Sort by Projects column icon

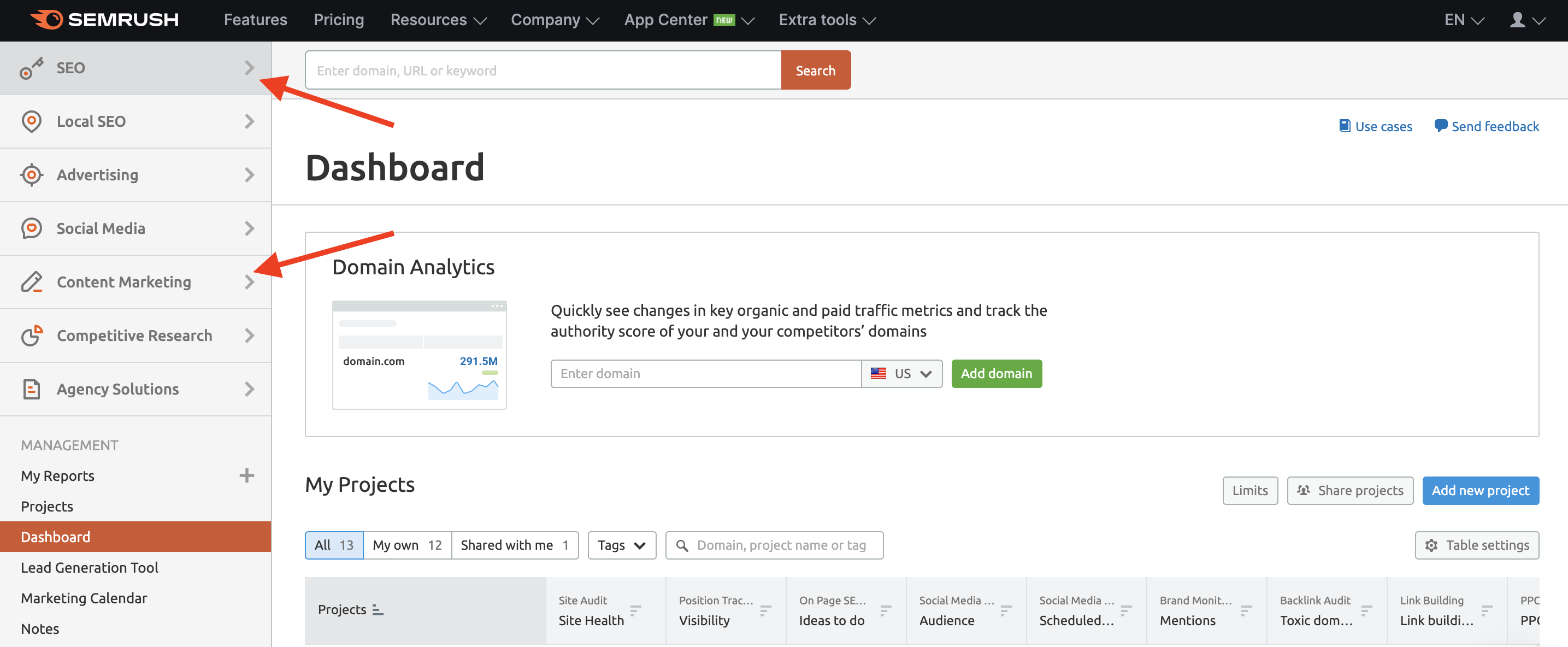(x=378, y=610)
